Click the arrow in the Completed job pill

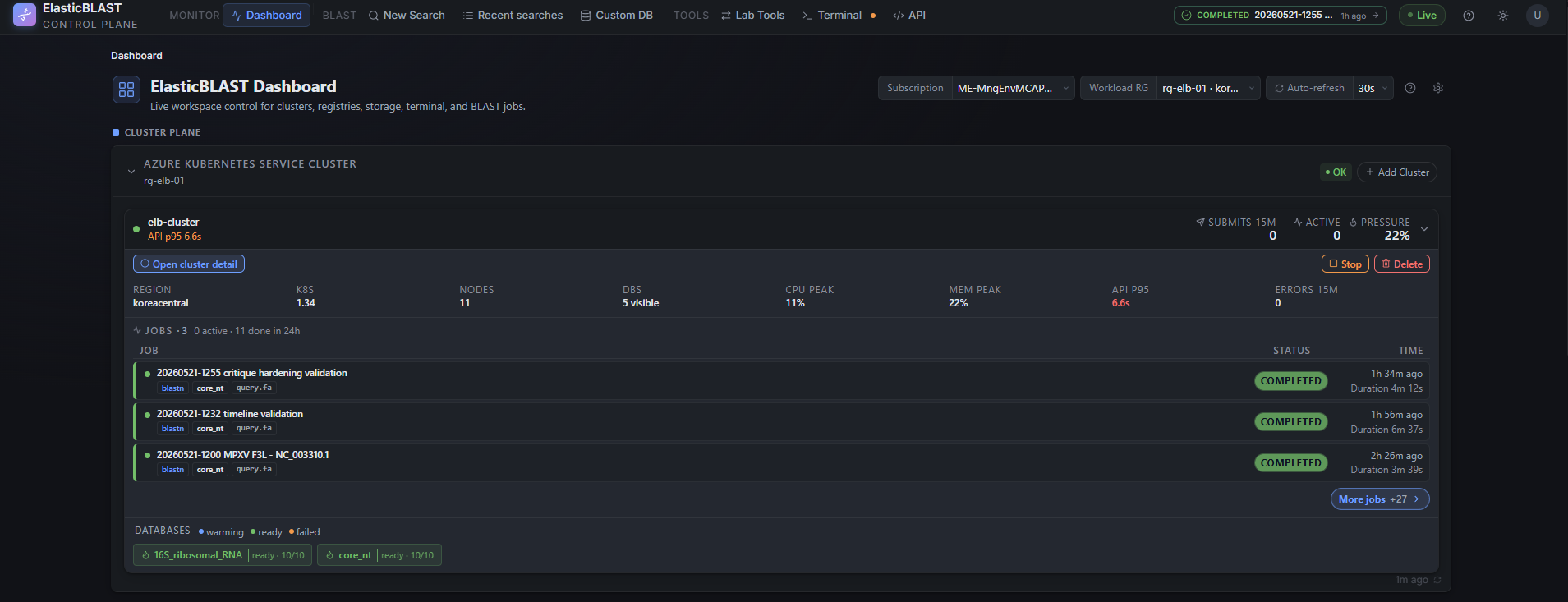(1376, 16)
